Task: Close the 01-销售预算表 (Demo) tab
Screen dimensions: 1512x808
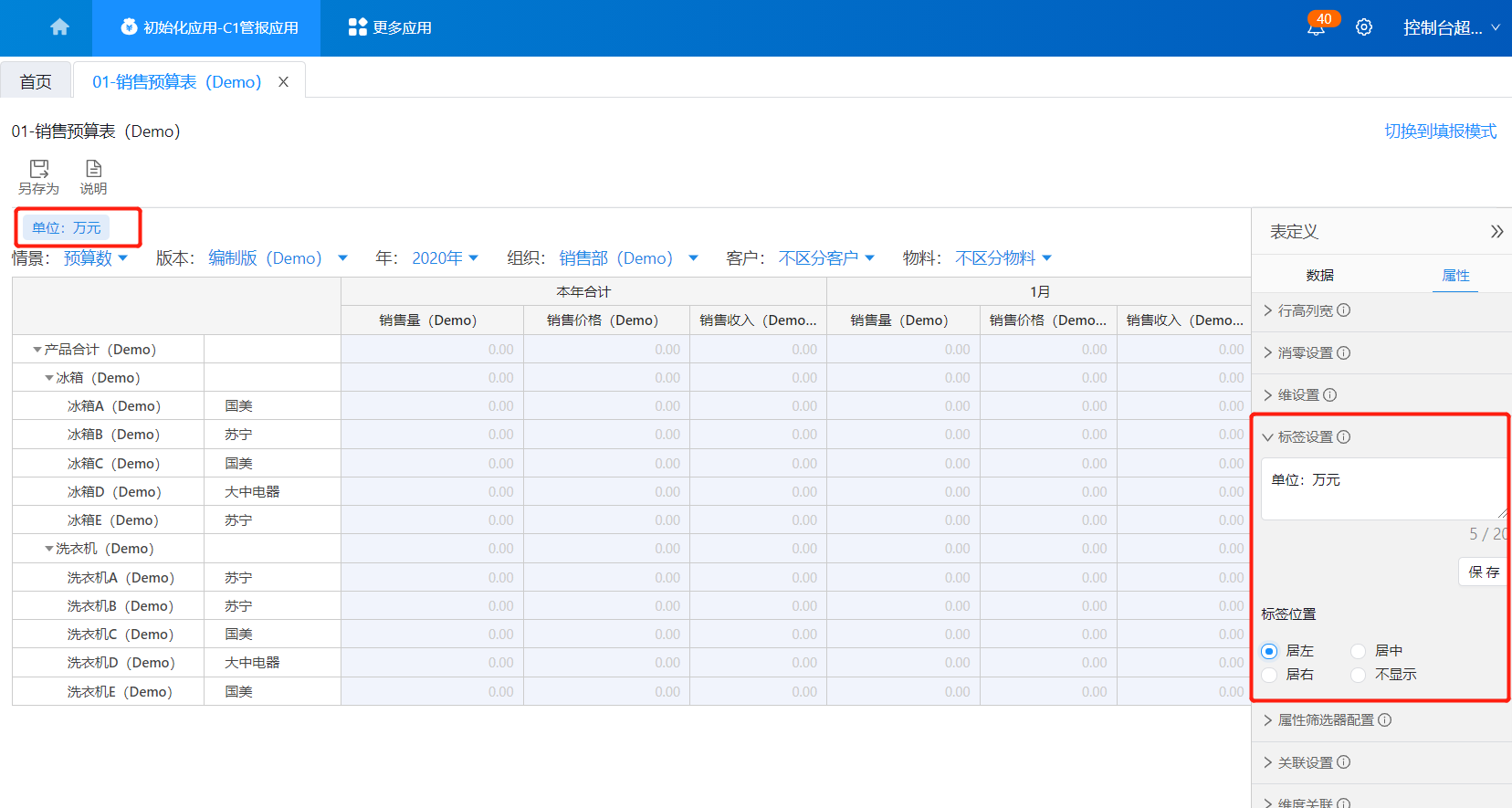Action: coord(284,82)
